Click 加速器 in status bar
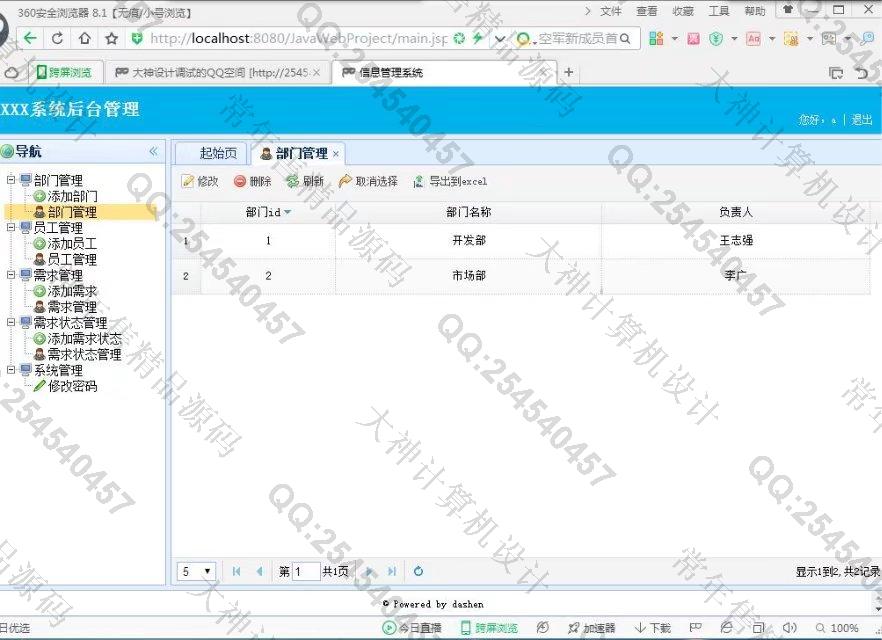 592,628
